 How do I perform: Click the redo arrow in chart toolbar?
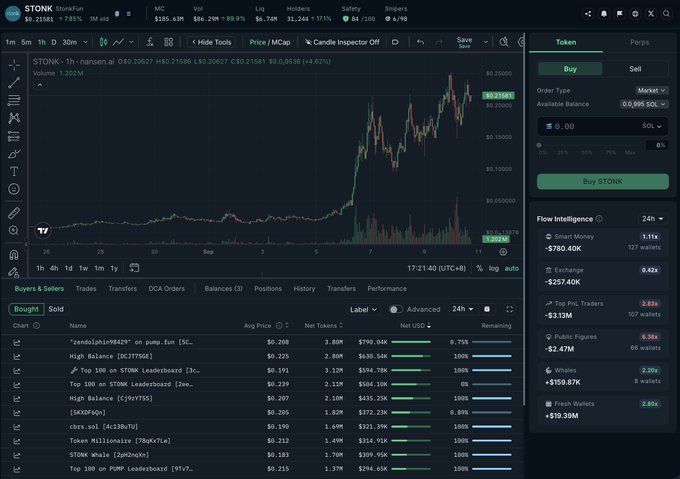coord(439,42)
